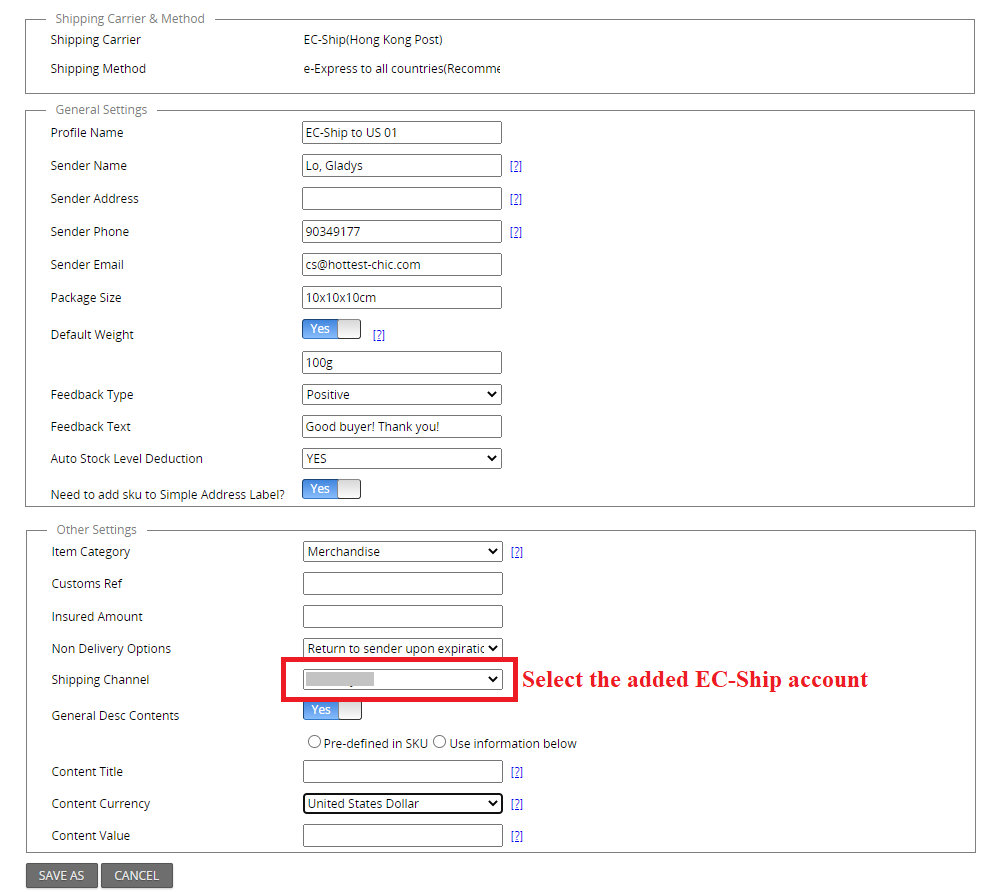Select Use information below radio option
The height and width of the screenshot is (892, 990).
[439, 742]
